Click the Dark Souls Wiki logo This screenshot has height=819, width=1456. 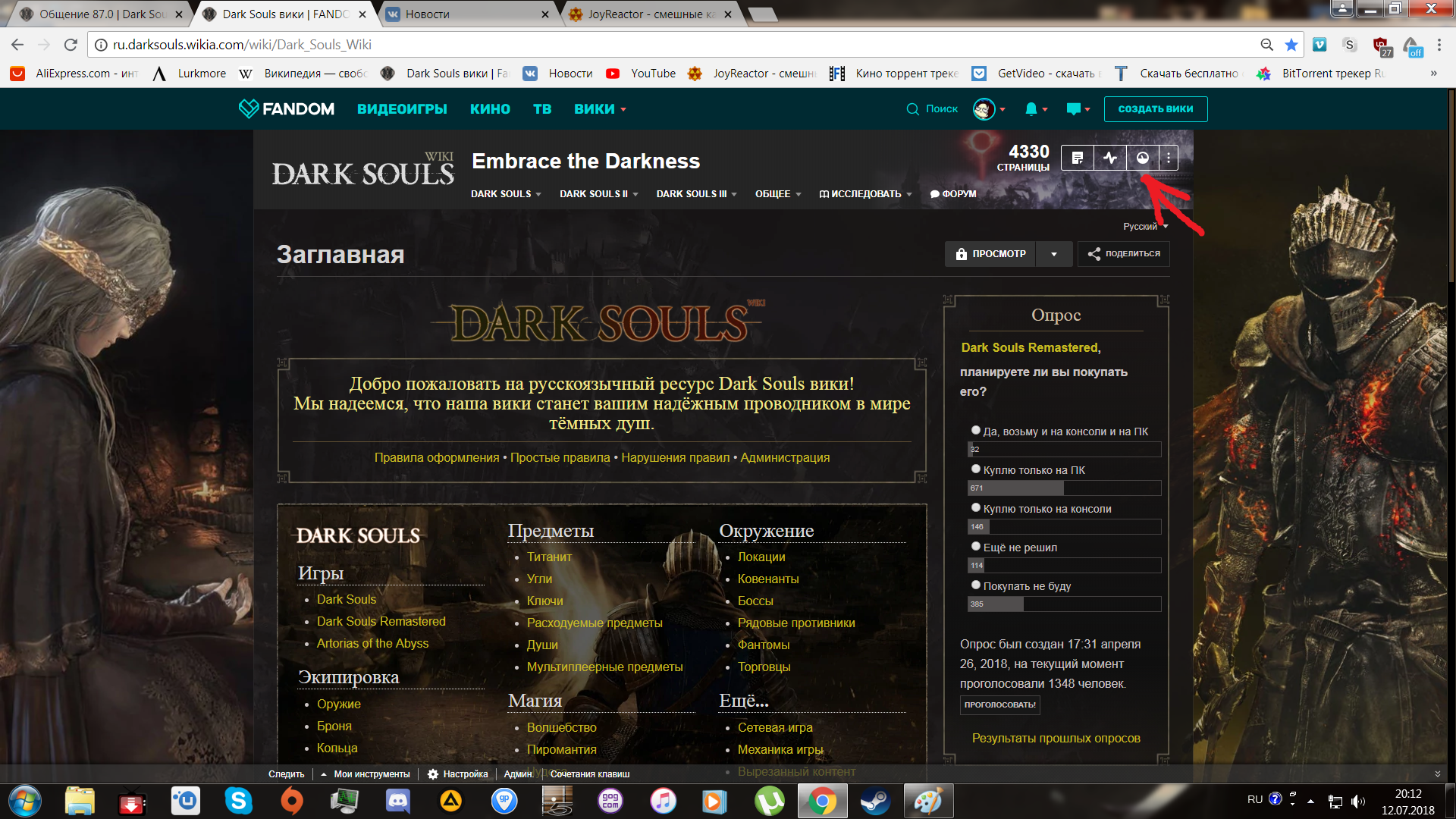click(x=363, y=170)
